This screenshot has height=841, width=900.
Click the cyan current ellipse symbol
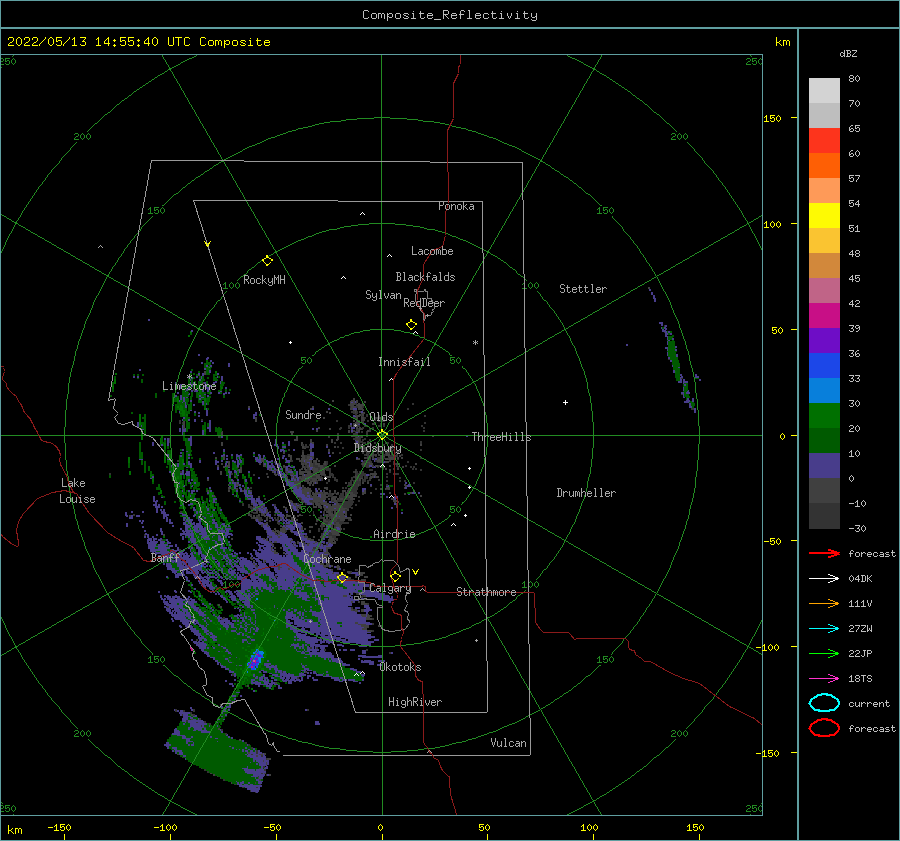[824, 703]
